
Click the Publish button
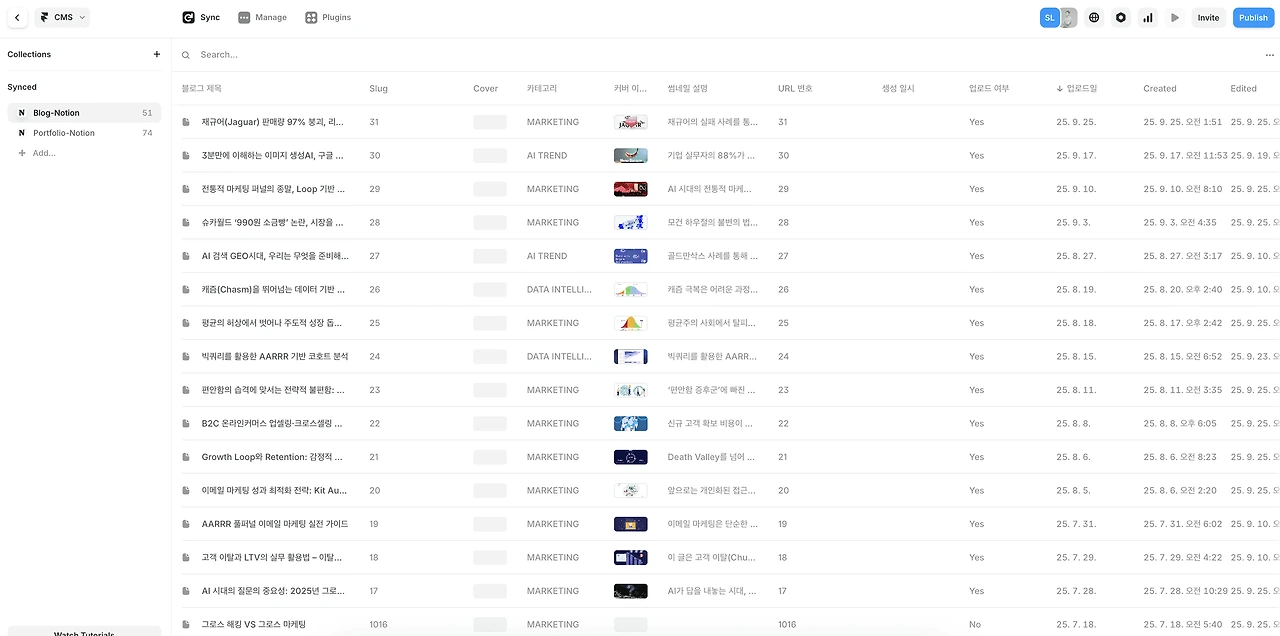[x=1253, y=17]
